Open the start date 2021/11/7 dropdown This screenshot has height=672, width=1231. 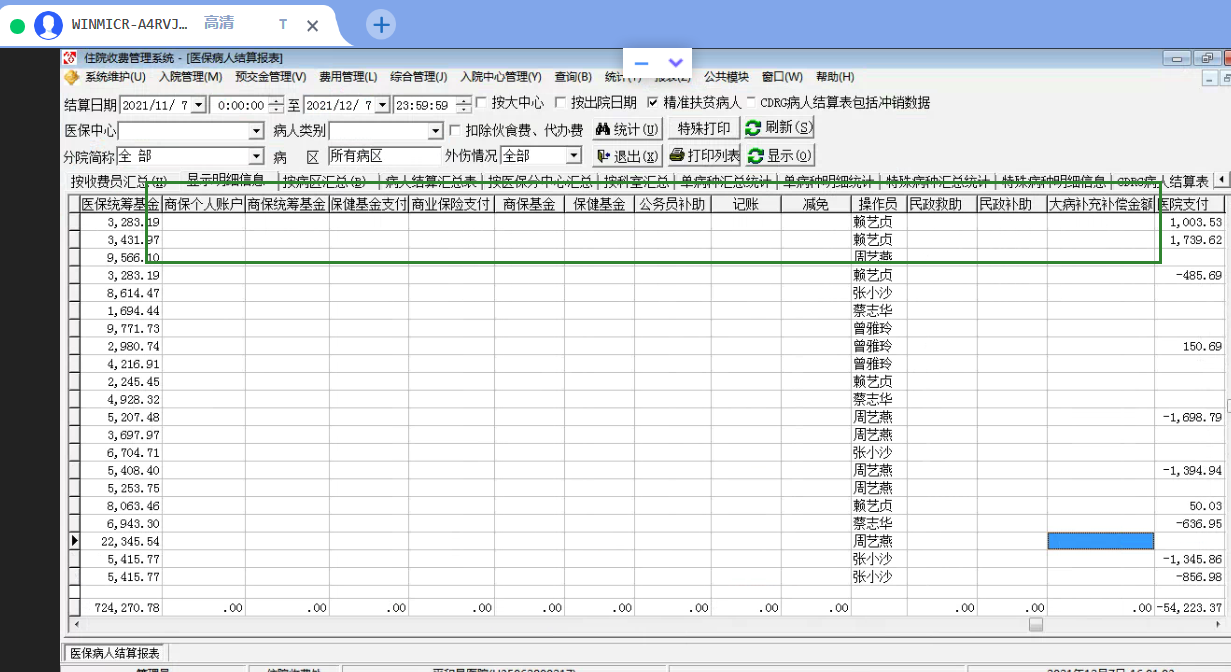[198, 105]
